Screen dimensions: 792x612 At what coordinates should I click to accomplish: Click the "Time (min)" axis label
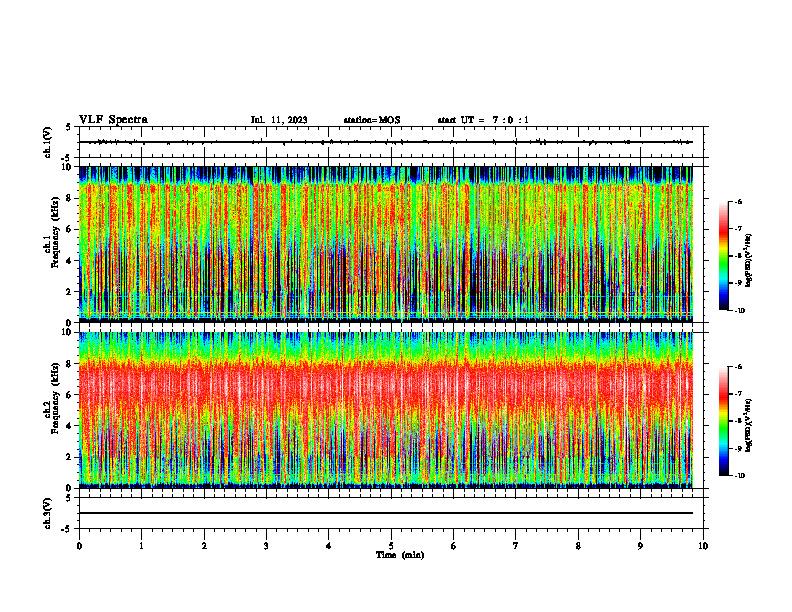pyautogui.click(x=400, y=555)
